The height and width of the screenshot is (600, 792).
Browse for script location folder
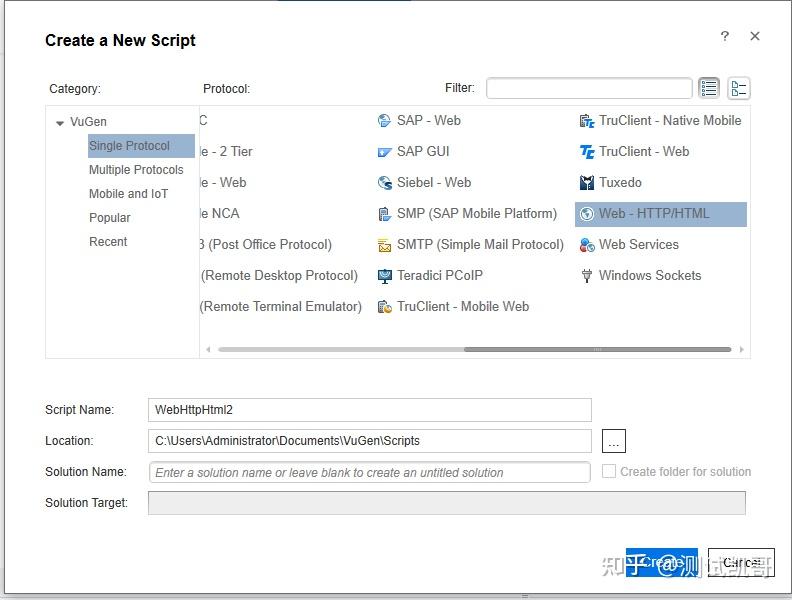point(614,441)
